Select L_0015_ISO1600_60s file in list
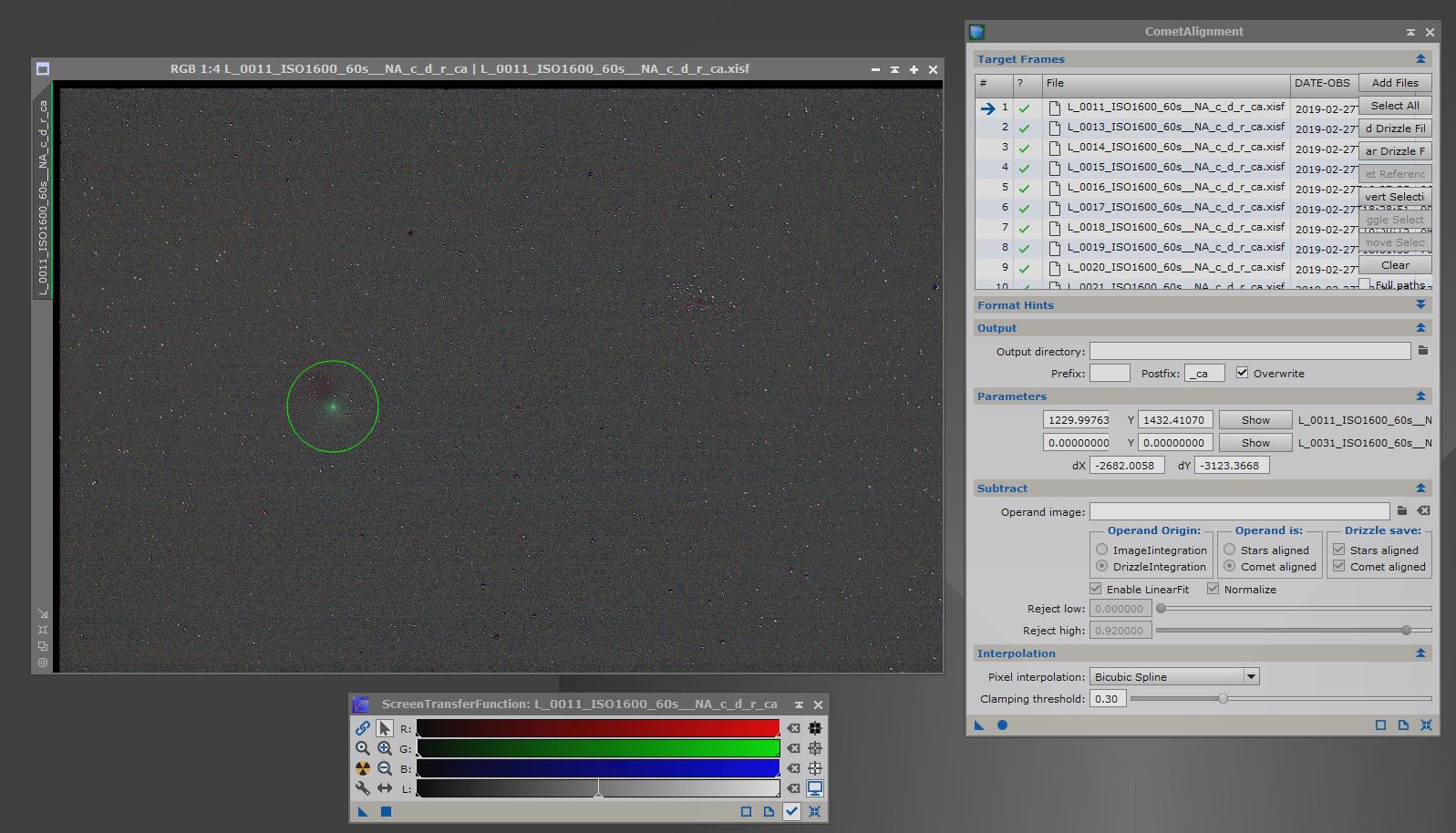The width and height of the screenshot is (1456, 833). click(1175, 168)
